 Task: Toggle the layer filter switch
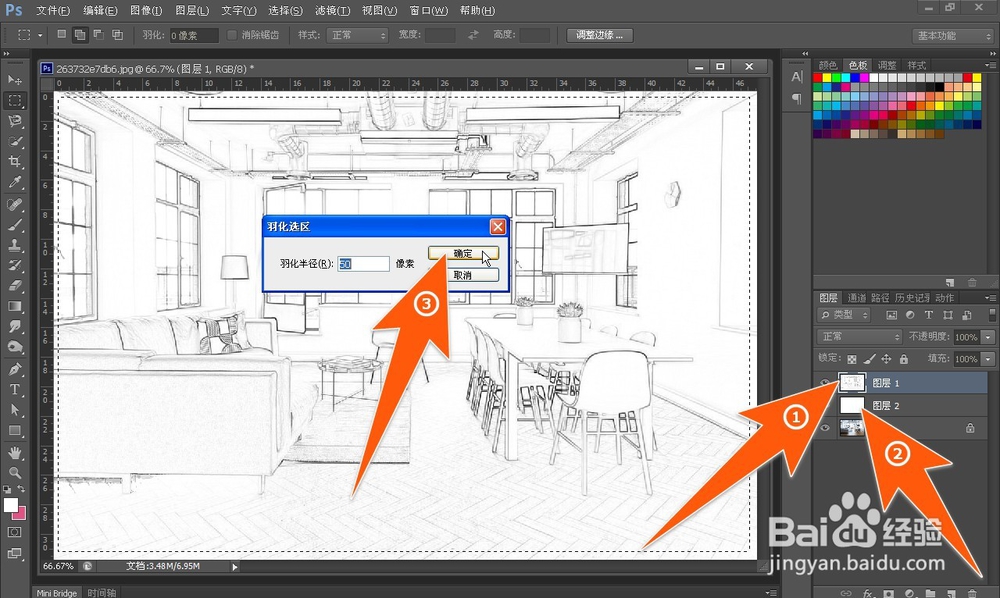coord(992,315)
